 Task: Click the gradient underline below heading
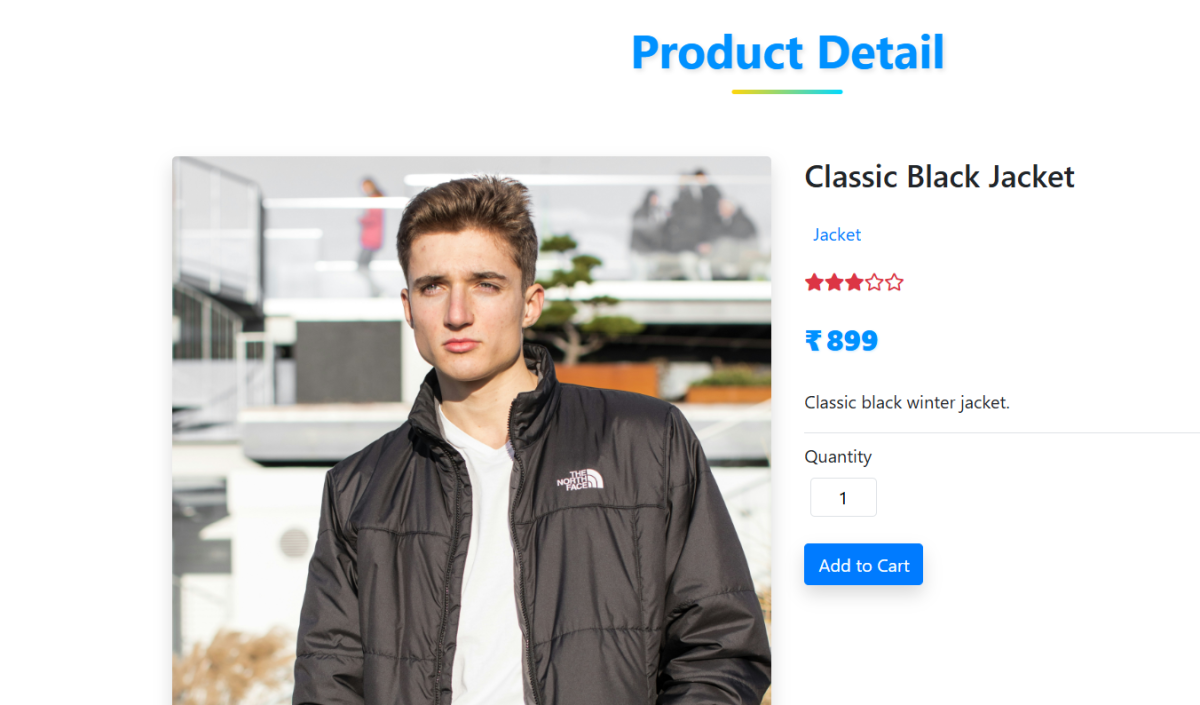tap(787, 92)
